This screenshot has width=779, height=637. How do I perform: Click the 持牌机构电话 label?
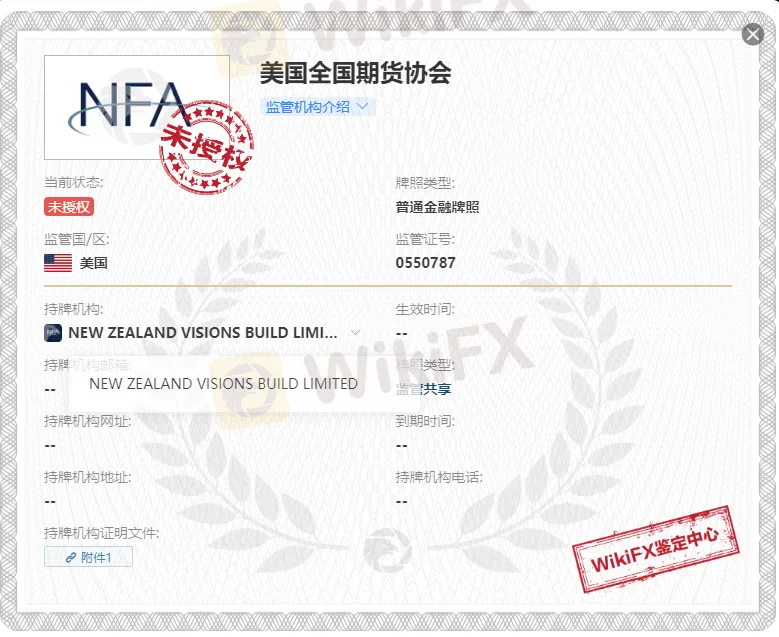(x=439, y=478)
